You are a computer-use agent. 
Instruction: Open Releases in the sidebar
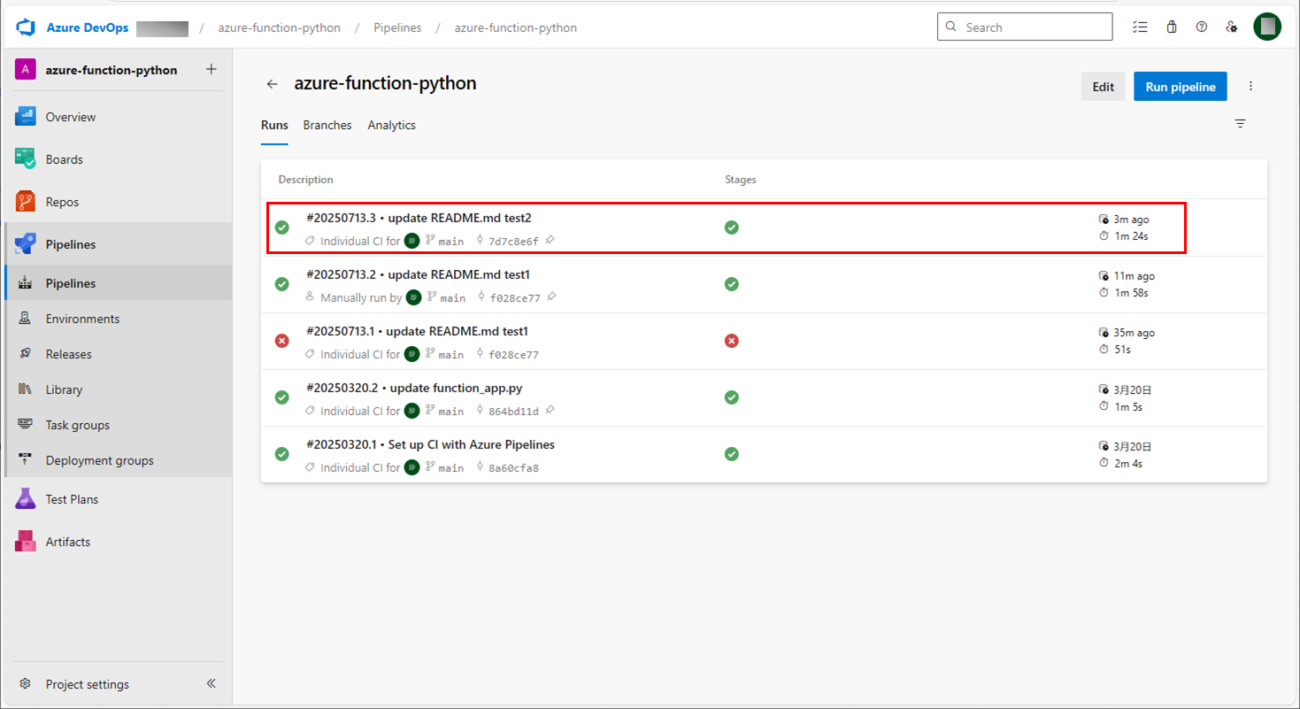pos(117,354)
